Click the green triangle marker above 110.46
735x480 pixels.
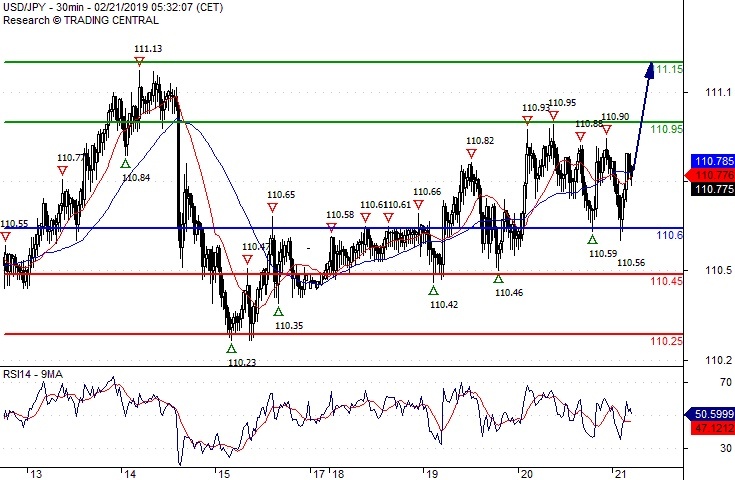pyautogui.click(x=498, y=279)
